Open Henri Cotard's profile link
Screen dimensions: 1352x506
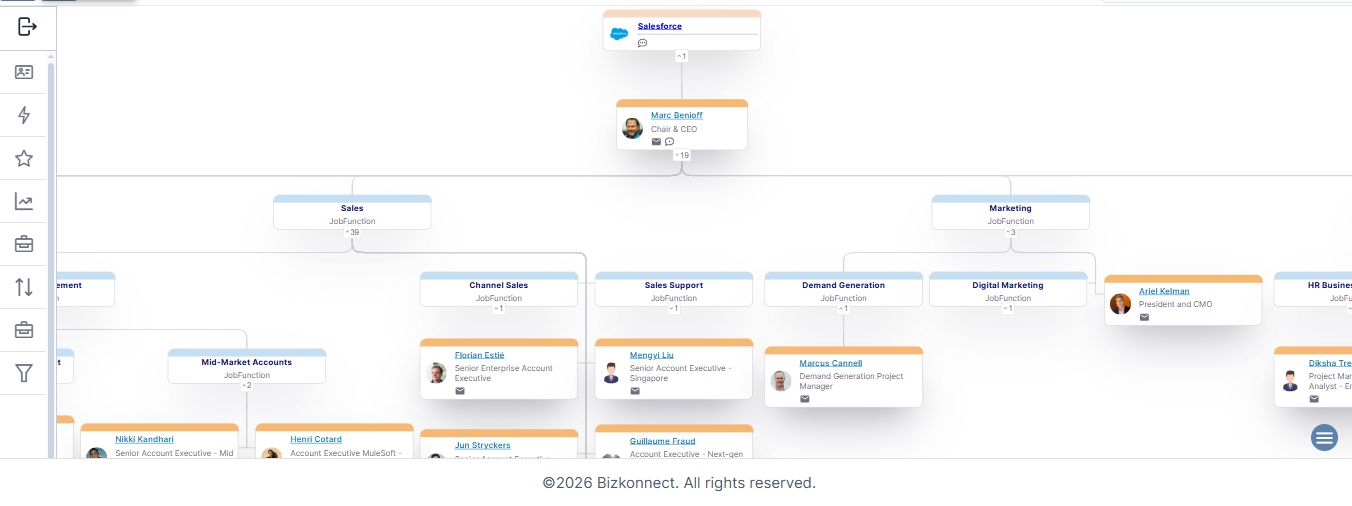tap(316, 439)
